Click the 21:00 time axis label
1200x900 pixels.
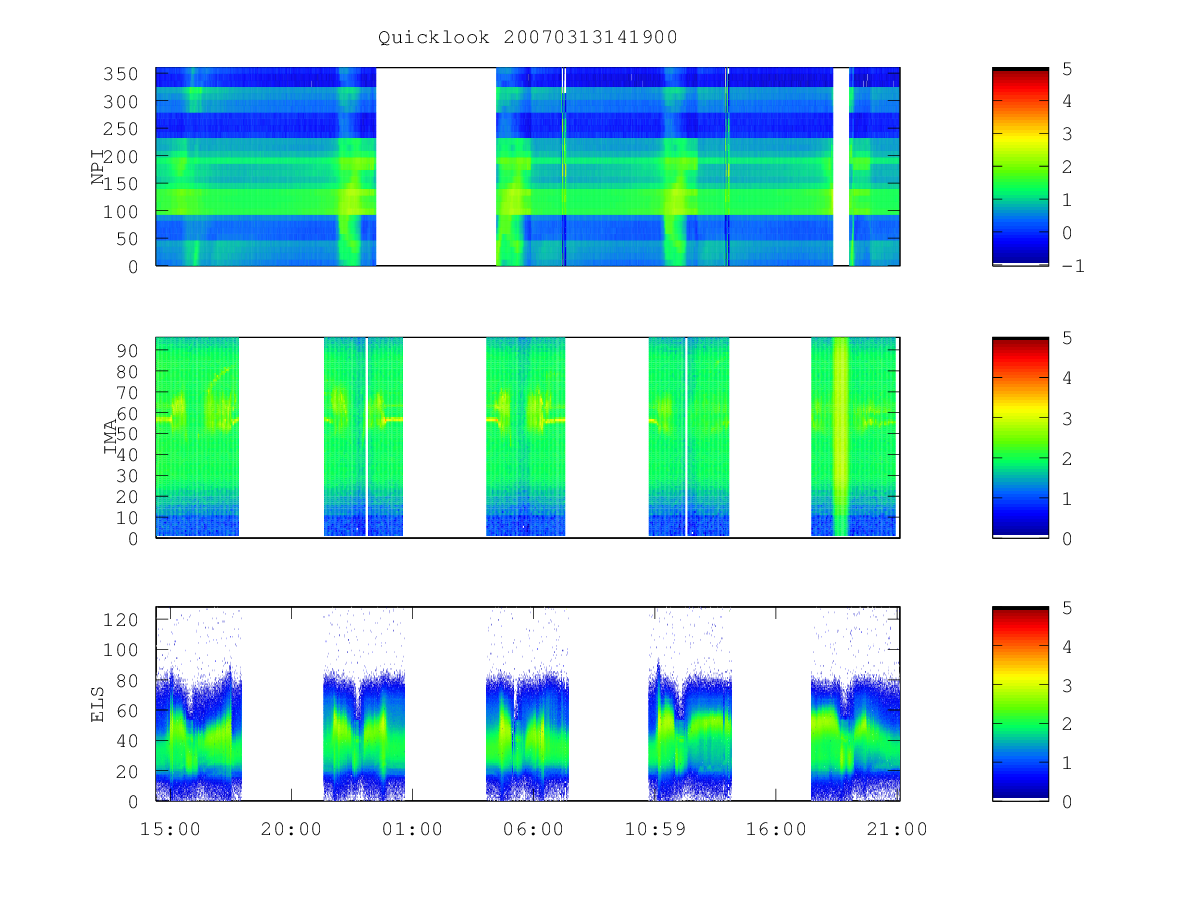(x=896, y=828)
